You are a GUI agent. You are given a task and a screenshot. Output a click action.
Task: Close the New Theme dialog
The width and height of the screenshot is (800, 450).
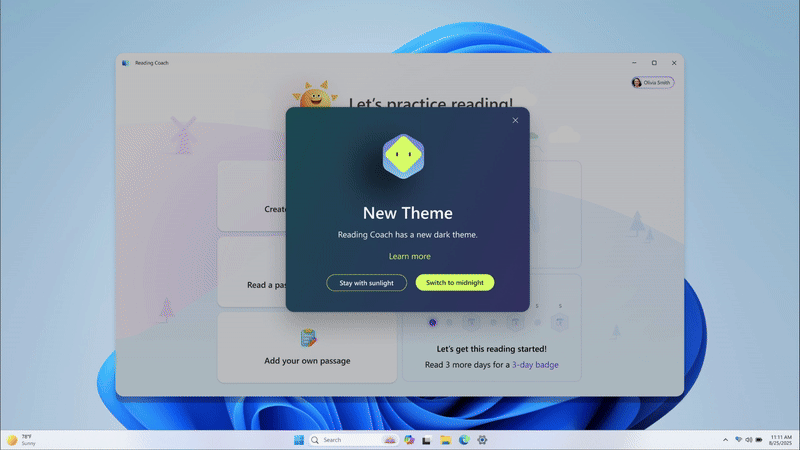[515, 120]
